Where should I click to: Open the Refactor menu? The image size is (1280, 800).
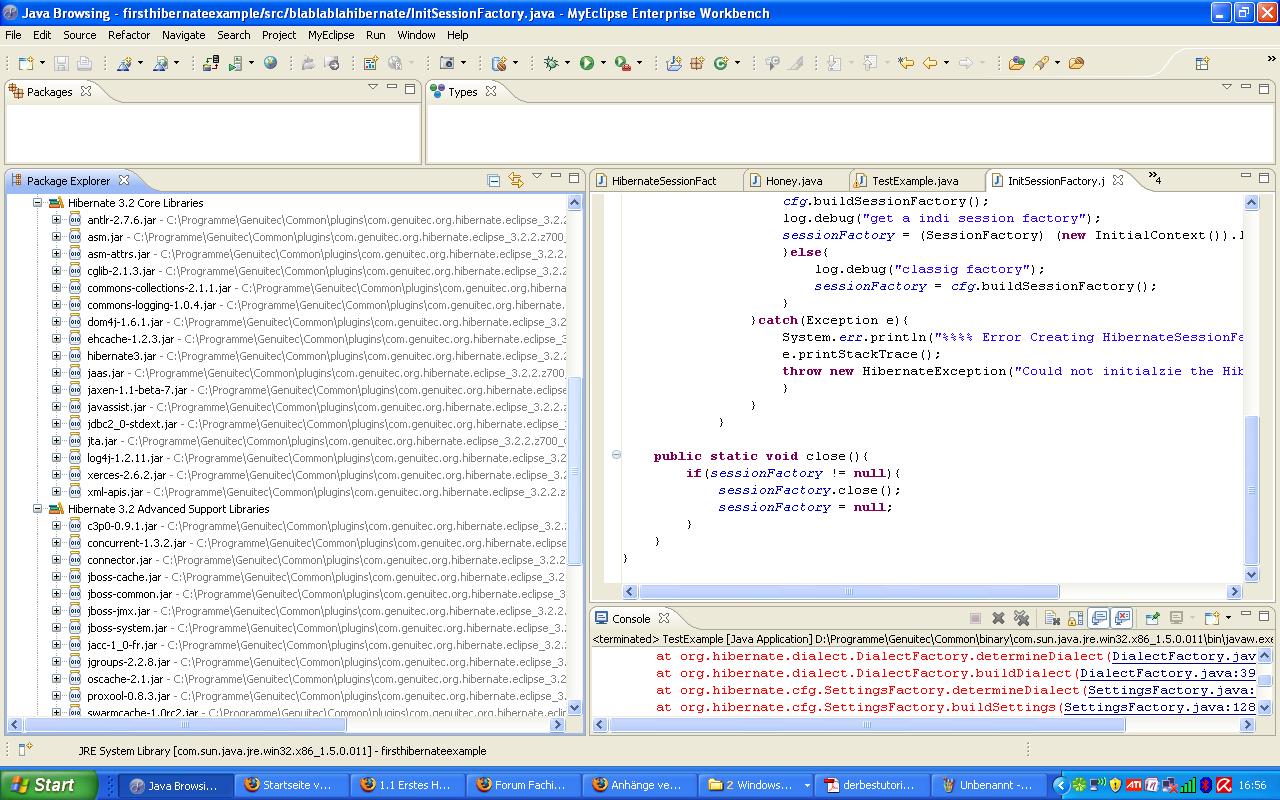[129, 35]
